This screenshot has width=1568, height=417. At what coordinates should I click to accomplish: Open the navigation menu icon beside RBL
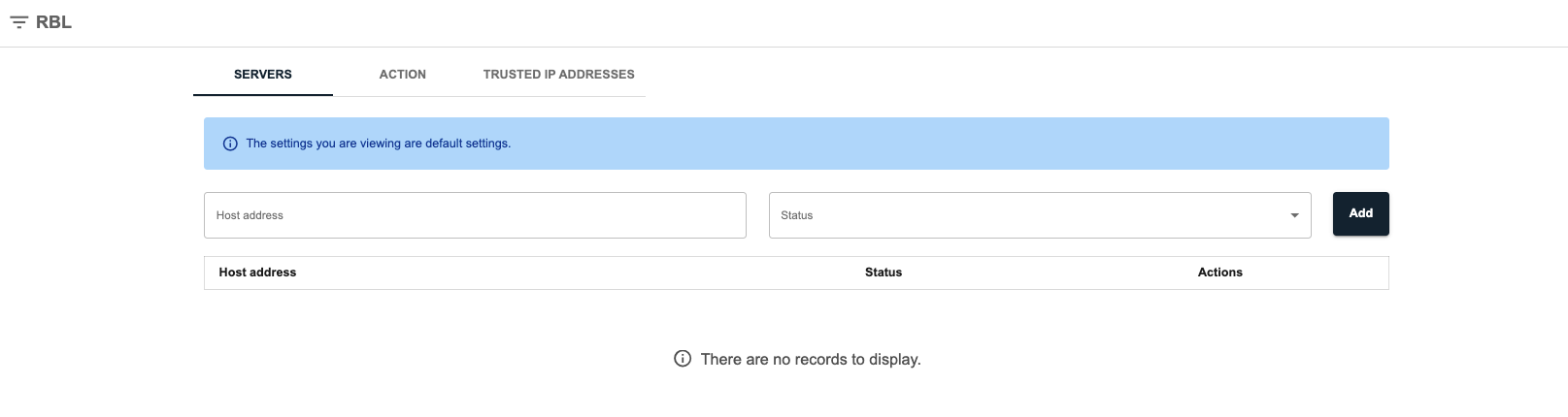pyautogui.click(x=18, y=22)
